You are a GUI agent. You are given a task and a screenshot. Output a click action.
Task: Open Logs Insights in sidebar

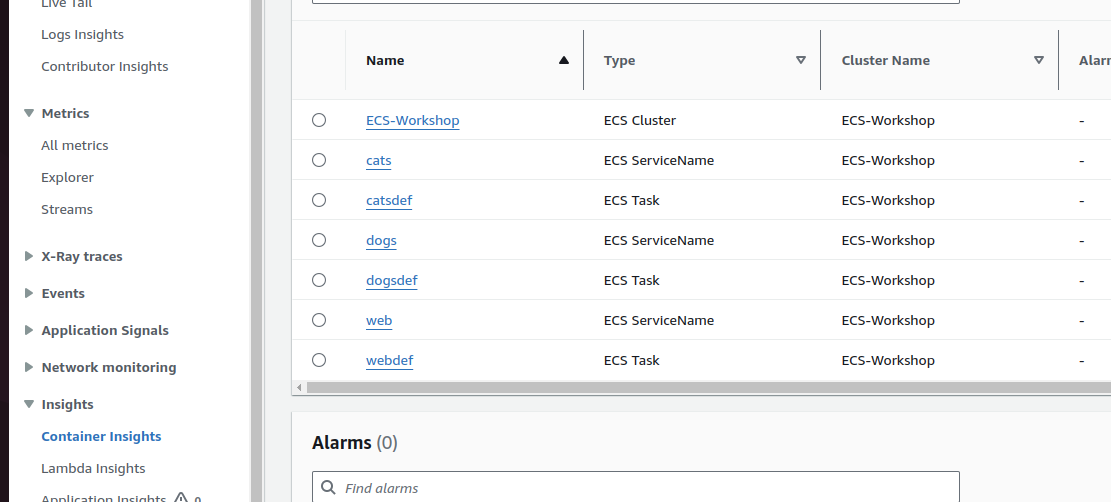pos(82,34)
